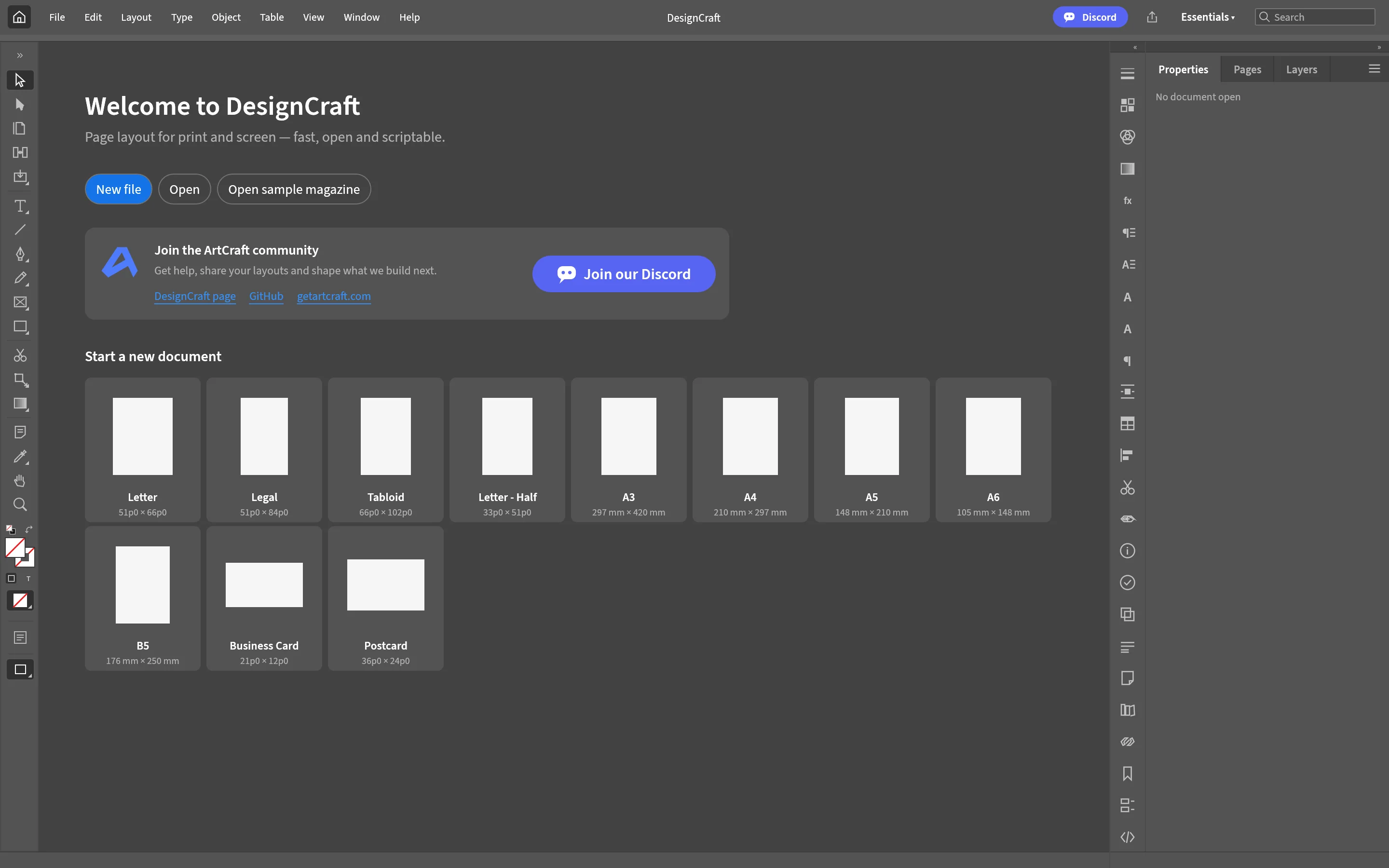This screenshot has width=1389, height=868.
Task: Click the New file button
Action: [x=118, y=189]
